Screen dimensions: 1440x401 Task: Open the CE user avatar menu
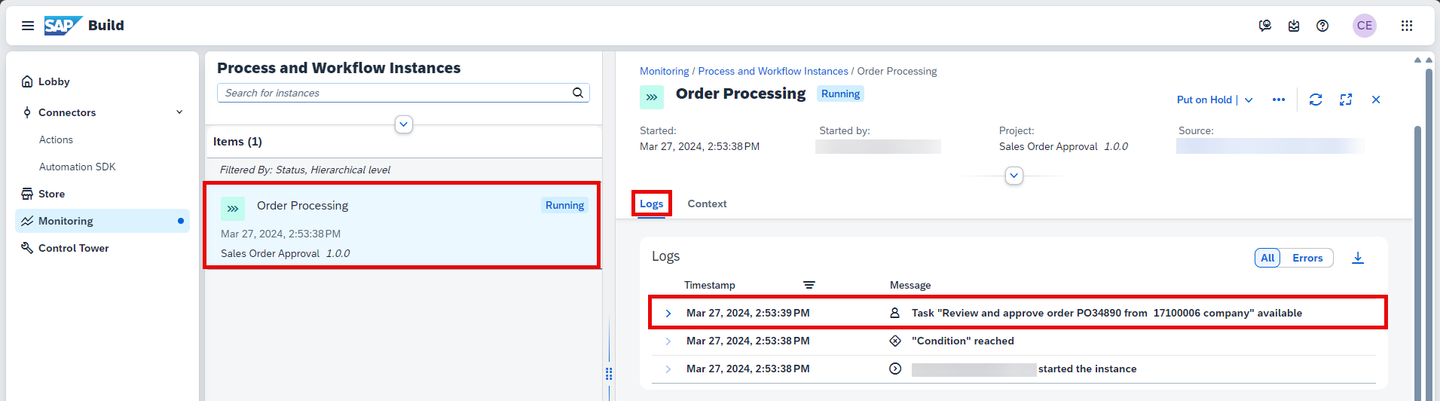click(1364, 25)
